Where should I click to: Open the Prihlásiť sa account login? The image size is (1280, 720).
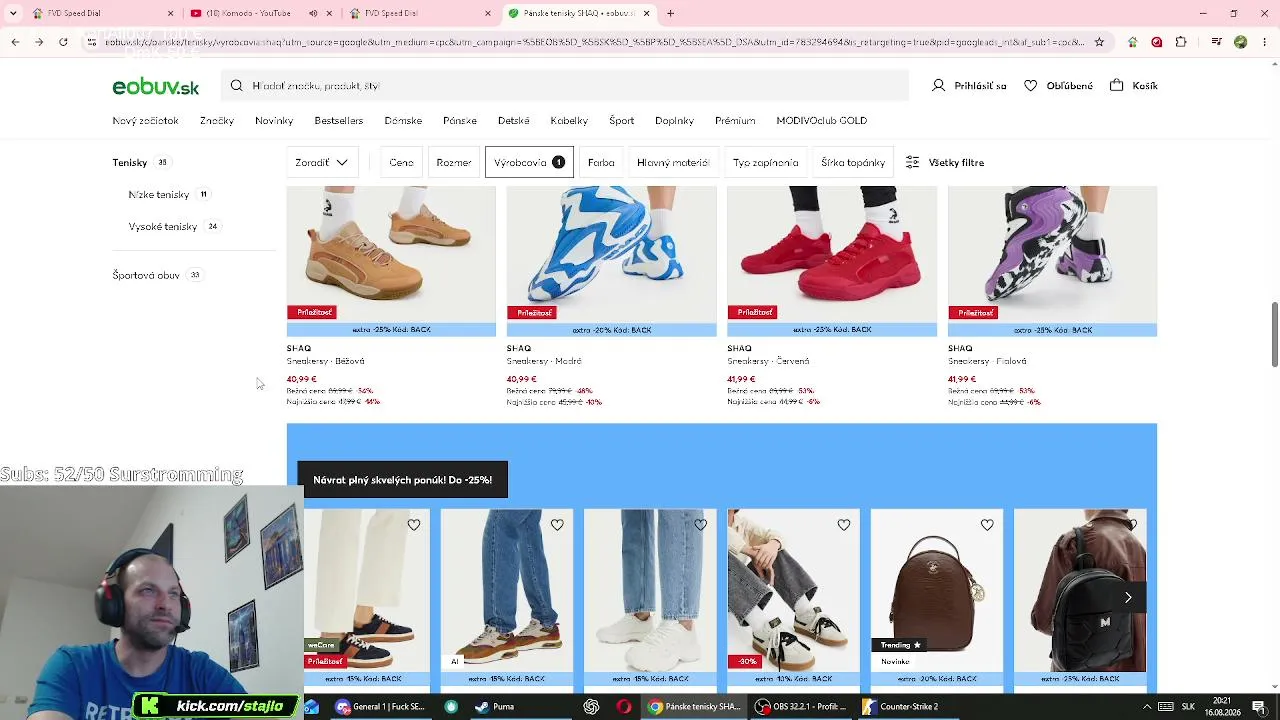pyautogui.click(x=969, y=86)
